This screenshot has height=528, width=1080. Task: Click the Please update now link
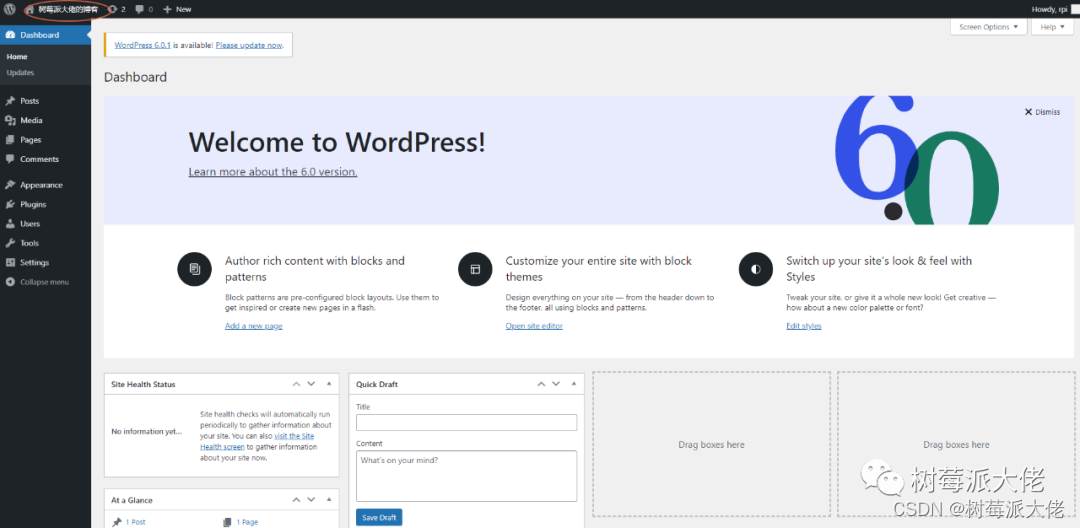(249, 45)
